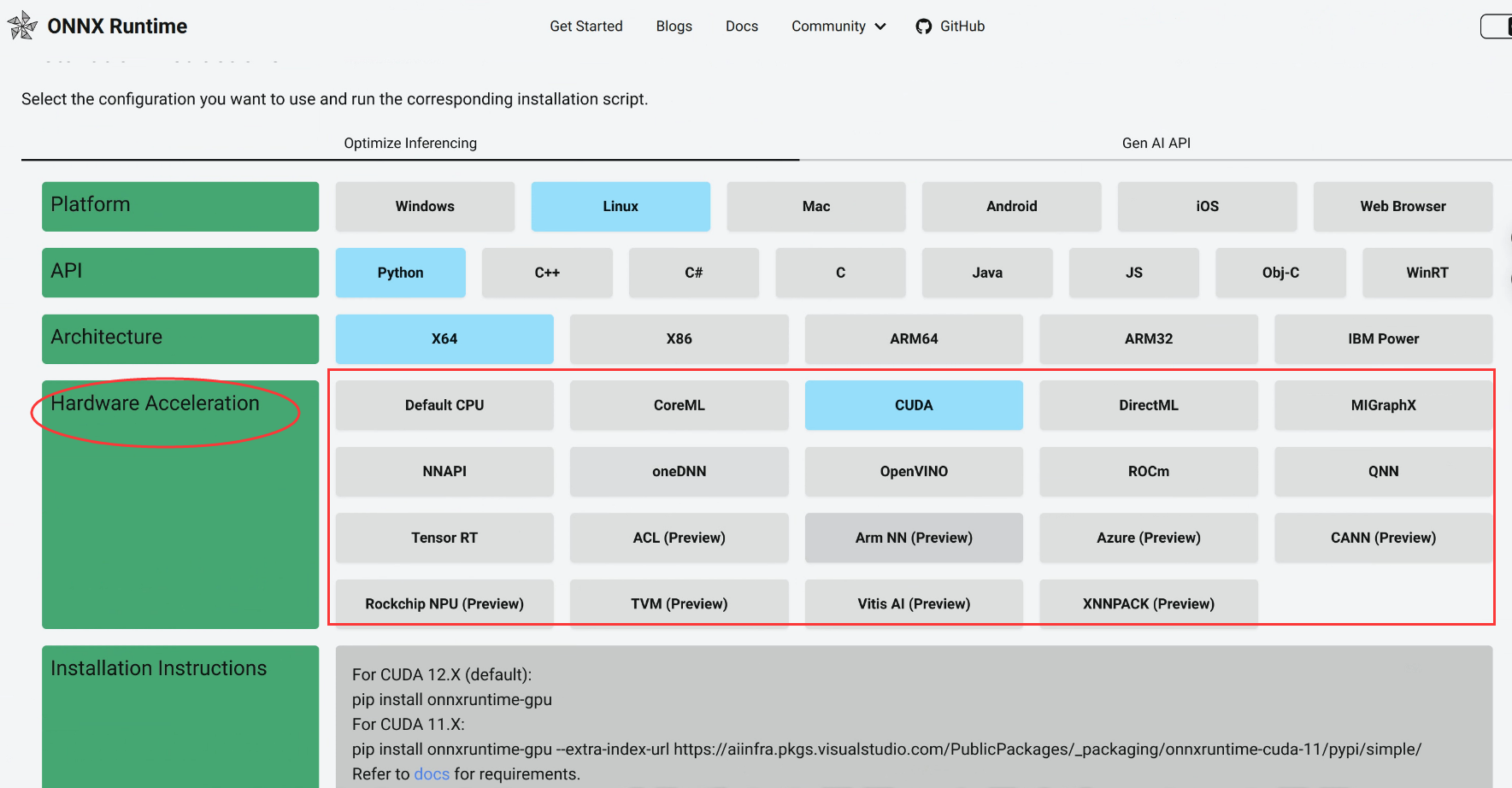Viewport: 1512px width, 788px height.
Task: Select the Python API option
Action: pyautogui.click(x=401, y=273)
